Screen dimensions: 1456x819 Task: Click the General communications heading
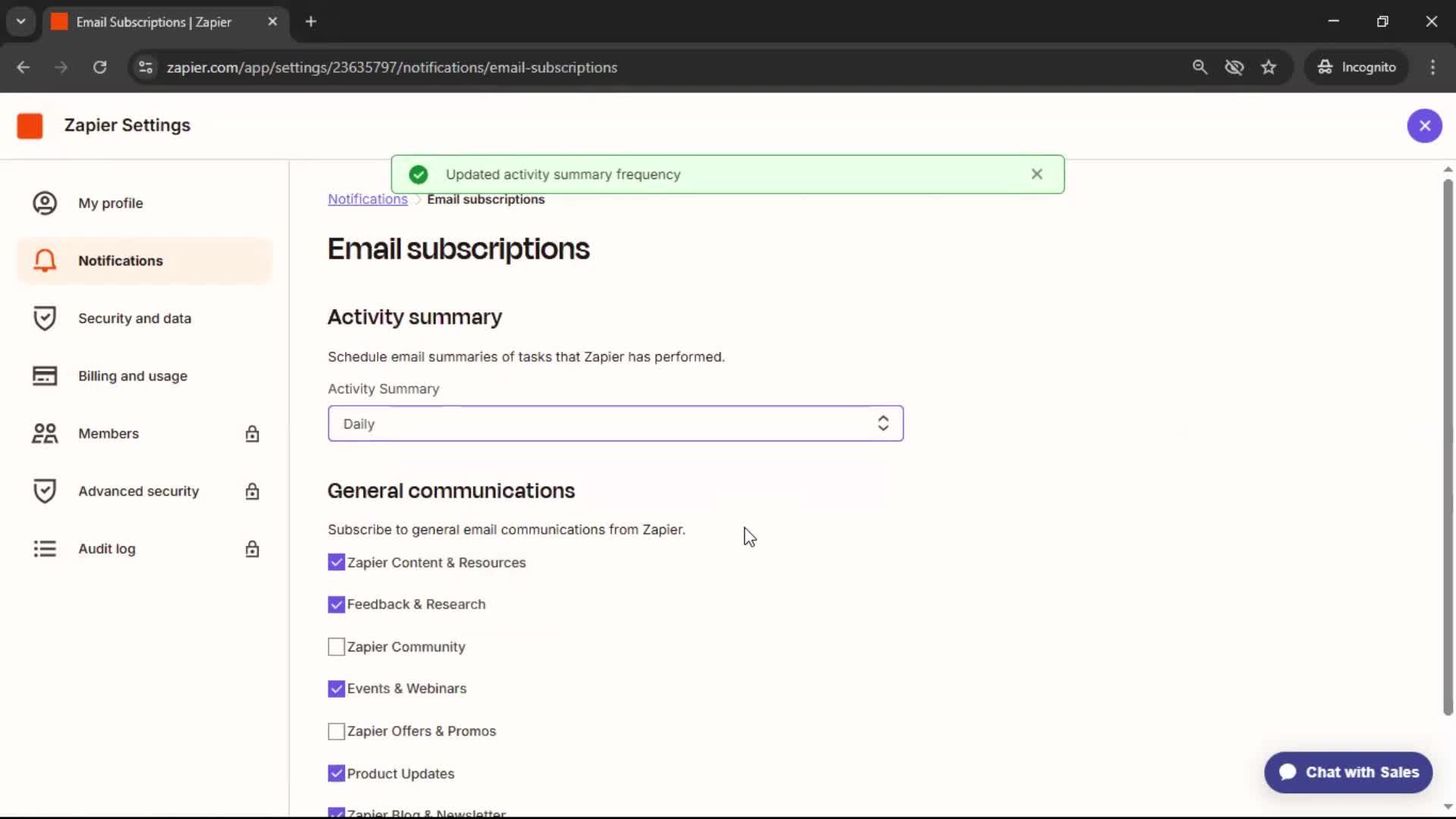(x=451, y=491)
